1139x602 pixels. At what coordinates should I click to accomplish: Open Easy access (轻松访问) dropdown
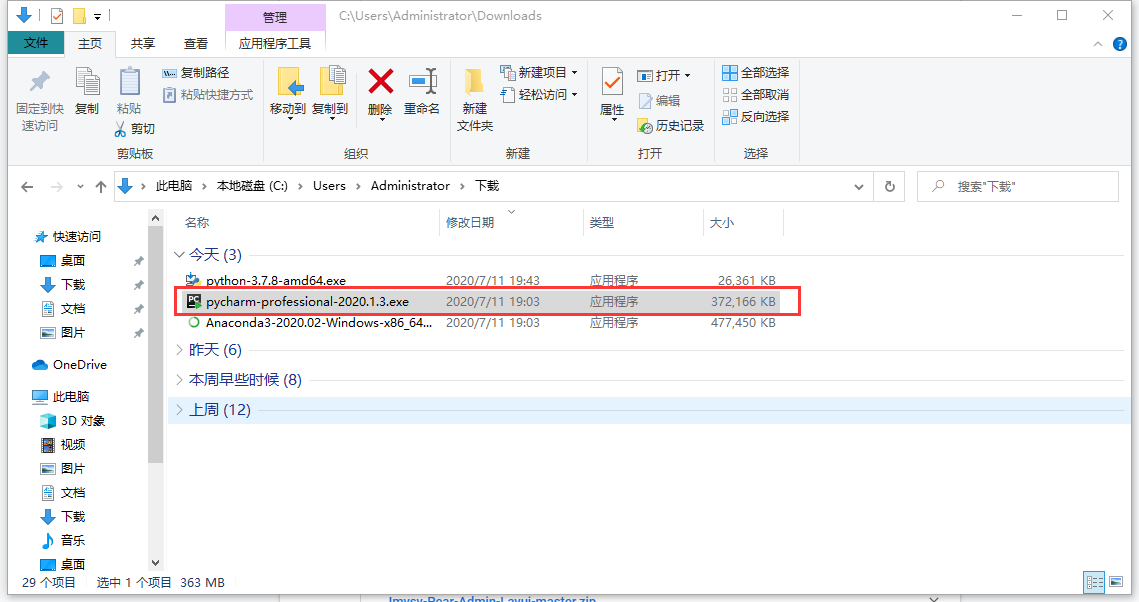click(x=539, y=94)
